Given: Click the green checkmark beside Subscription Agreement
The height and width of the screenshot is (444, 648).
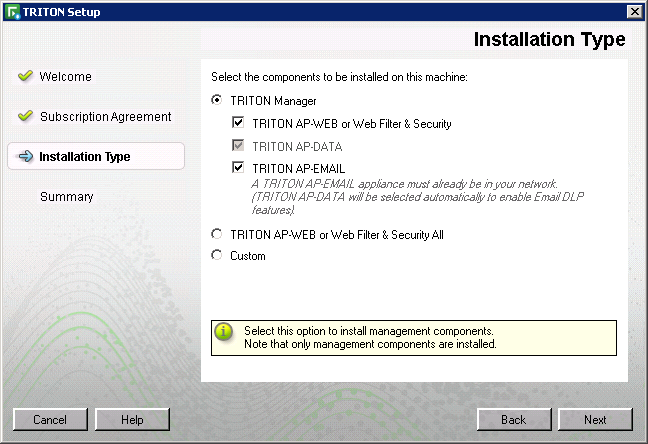Looking at the screenshot, I should coord(26,116).
